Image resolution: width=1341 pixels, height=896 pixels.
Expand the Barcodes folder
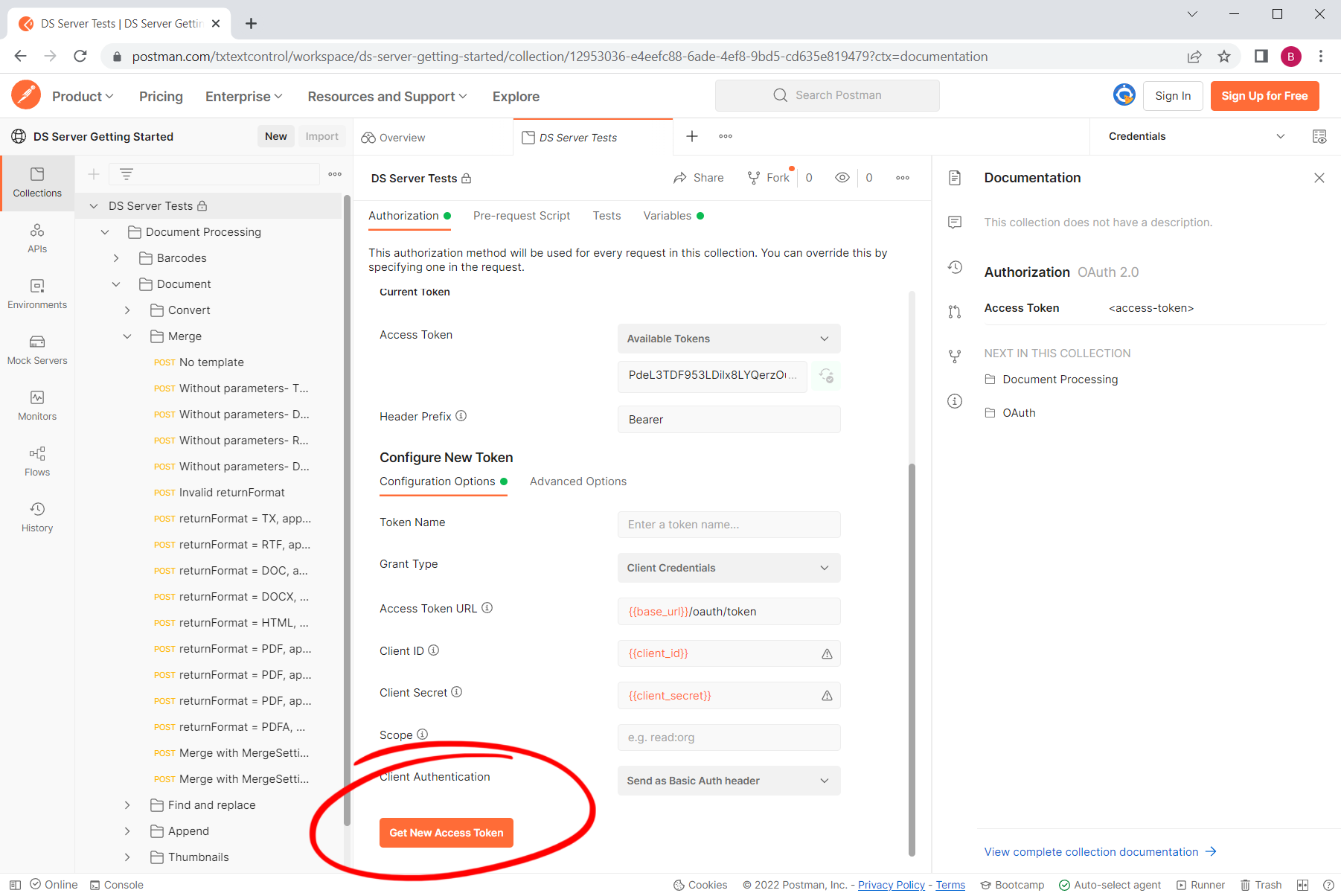click(116, 258)
